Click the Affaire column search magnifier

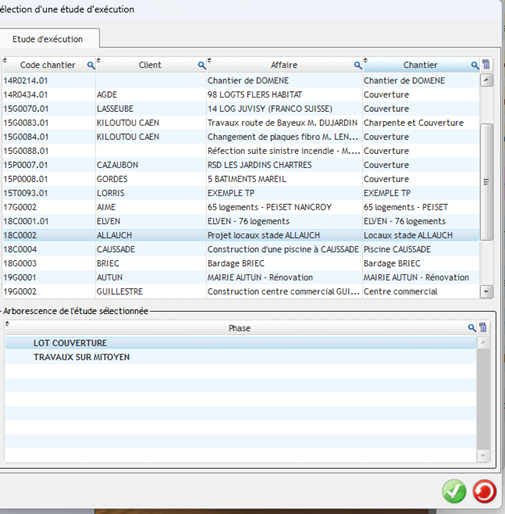358,65
